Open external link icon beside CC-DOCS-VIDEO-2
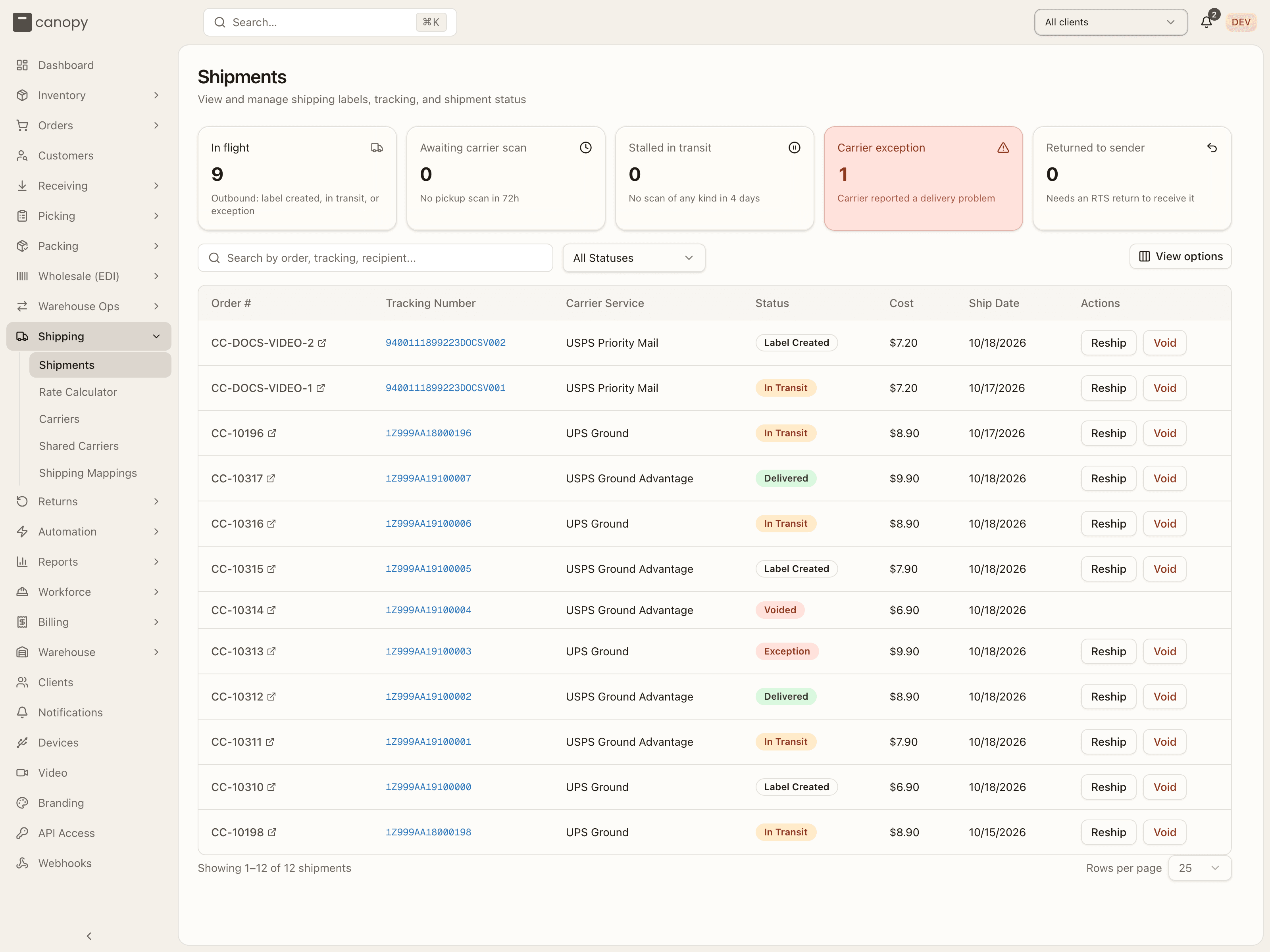This screenshot has height=952, width=1270. click(x=322, y=343)
